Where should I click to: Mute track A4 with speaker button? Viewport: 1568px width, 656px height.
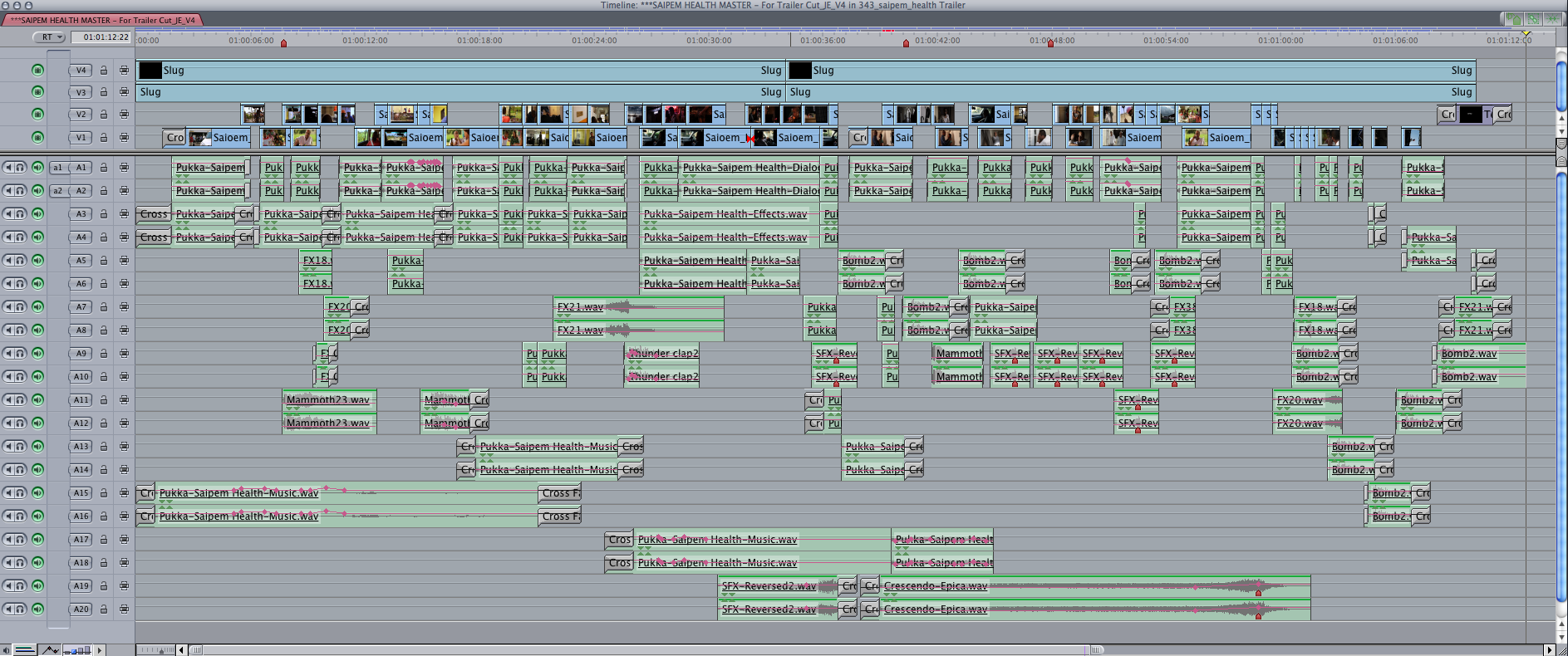point(8,237)
